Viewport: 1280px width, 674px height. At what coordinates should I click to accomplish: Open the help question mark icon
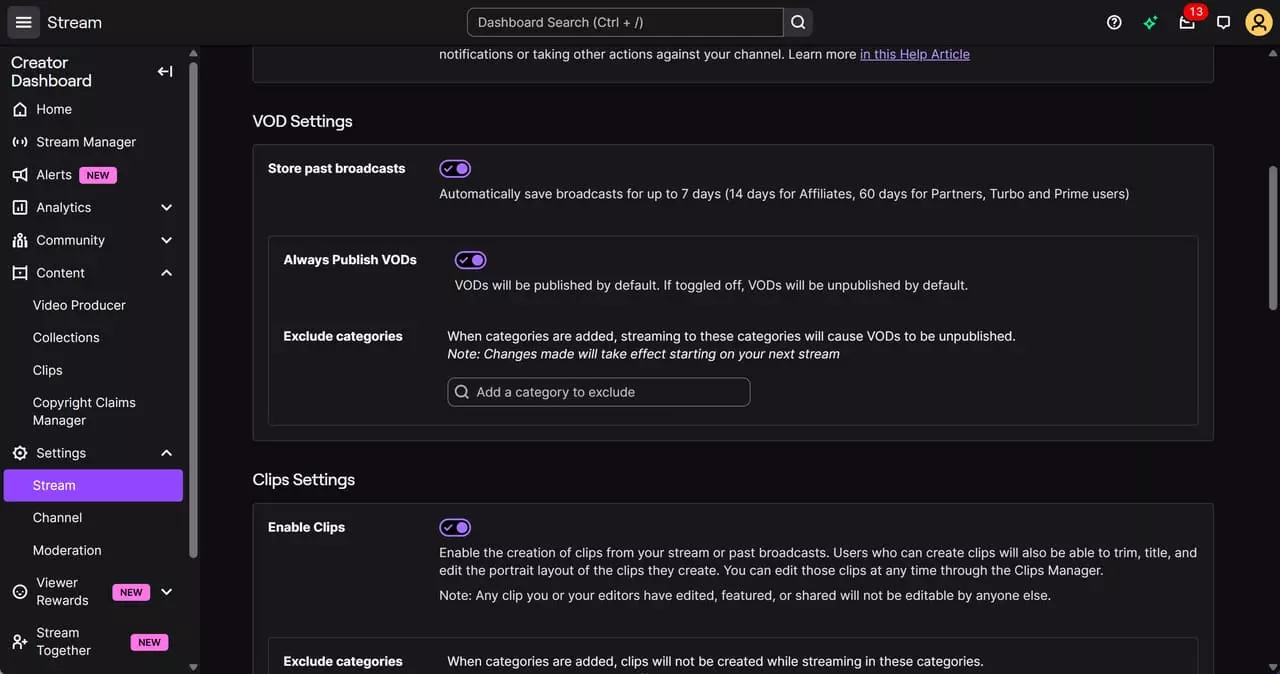(1114, 22)
